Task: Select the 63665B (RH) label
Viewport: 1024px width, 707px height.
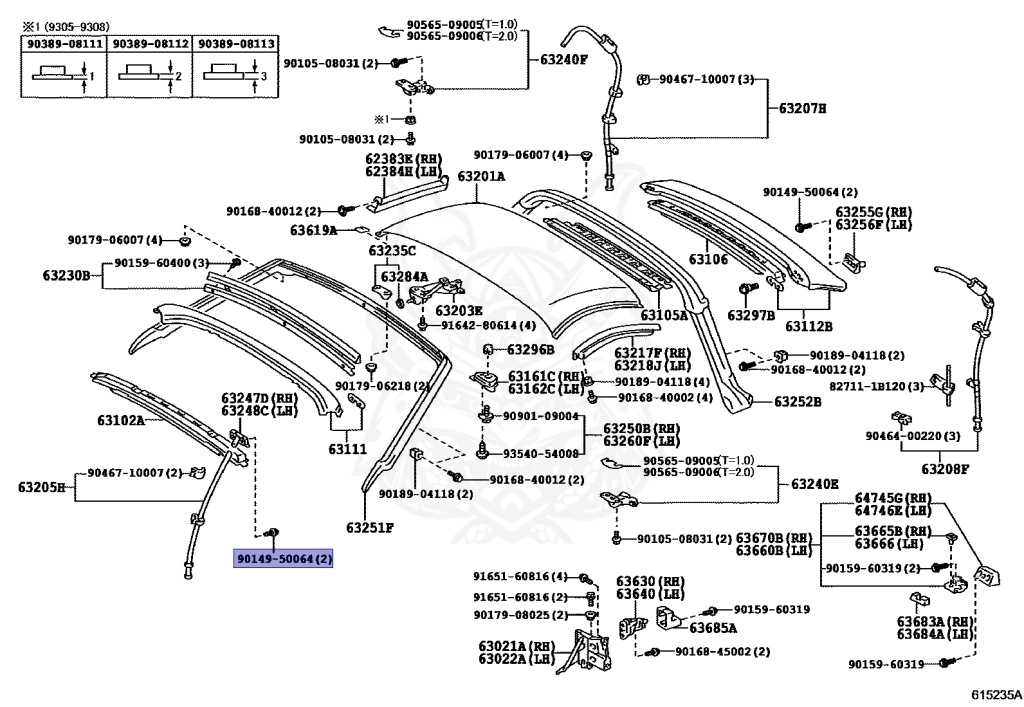Action: pos(893,531)
